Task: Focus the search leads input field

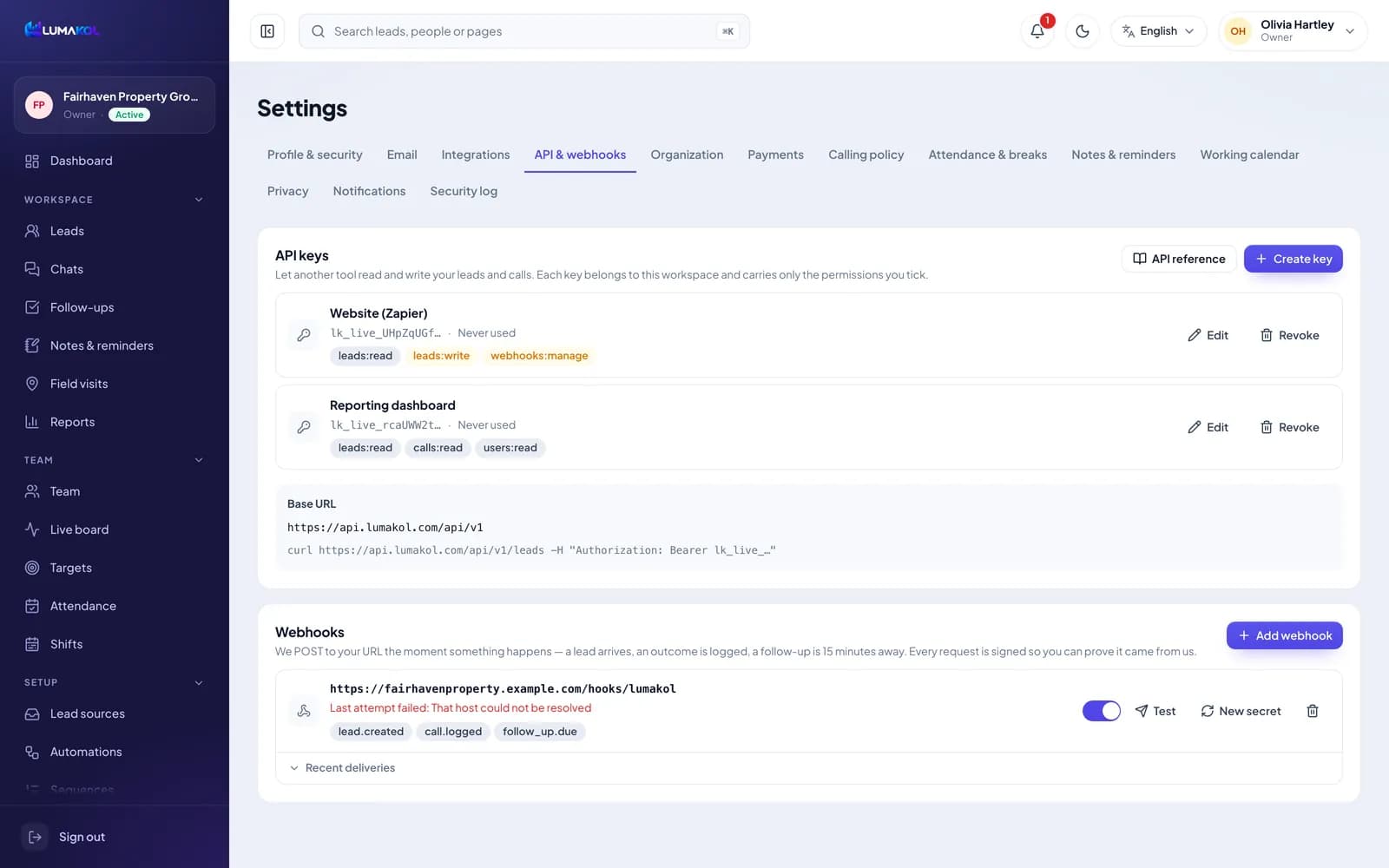Action: [x=524, y=31]
